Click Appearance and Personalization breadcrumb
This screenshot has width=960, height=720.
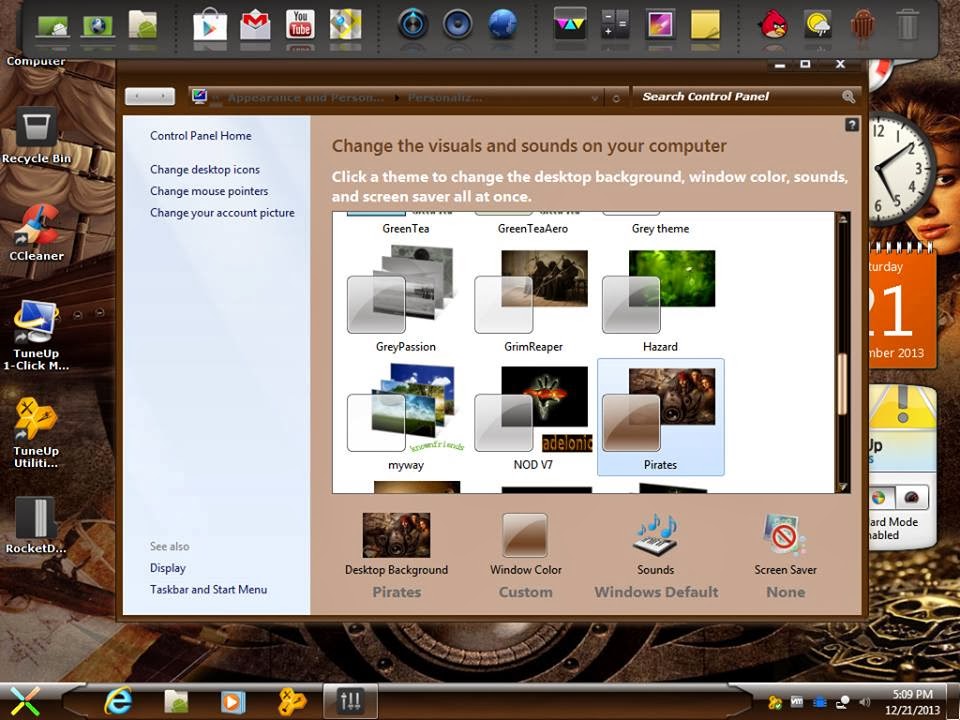coord(306,98)
